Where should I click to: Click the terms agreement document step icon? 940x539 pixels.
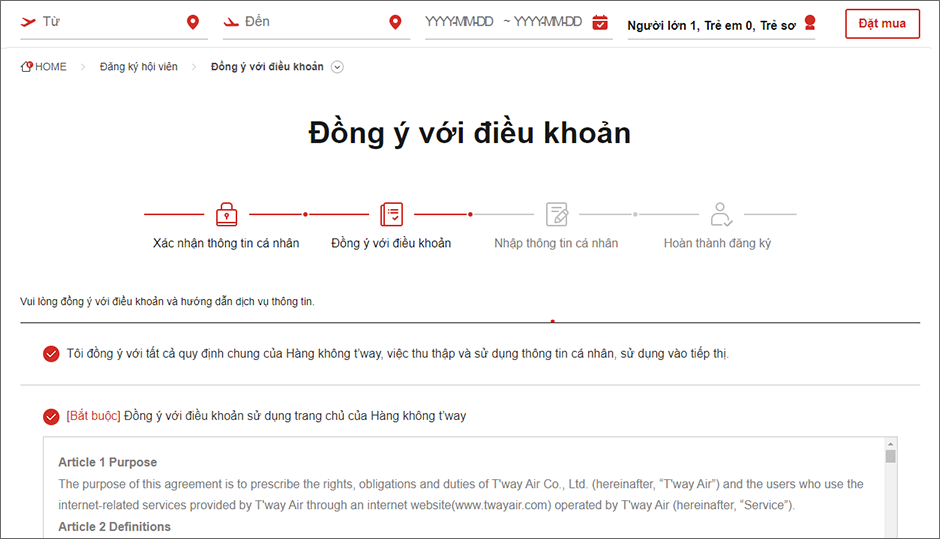(x=391, y=214)
